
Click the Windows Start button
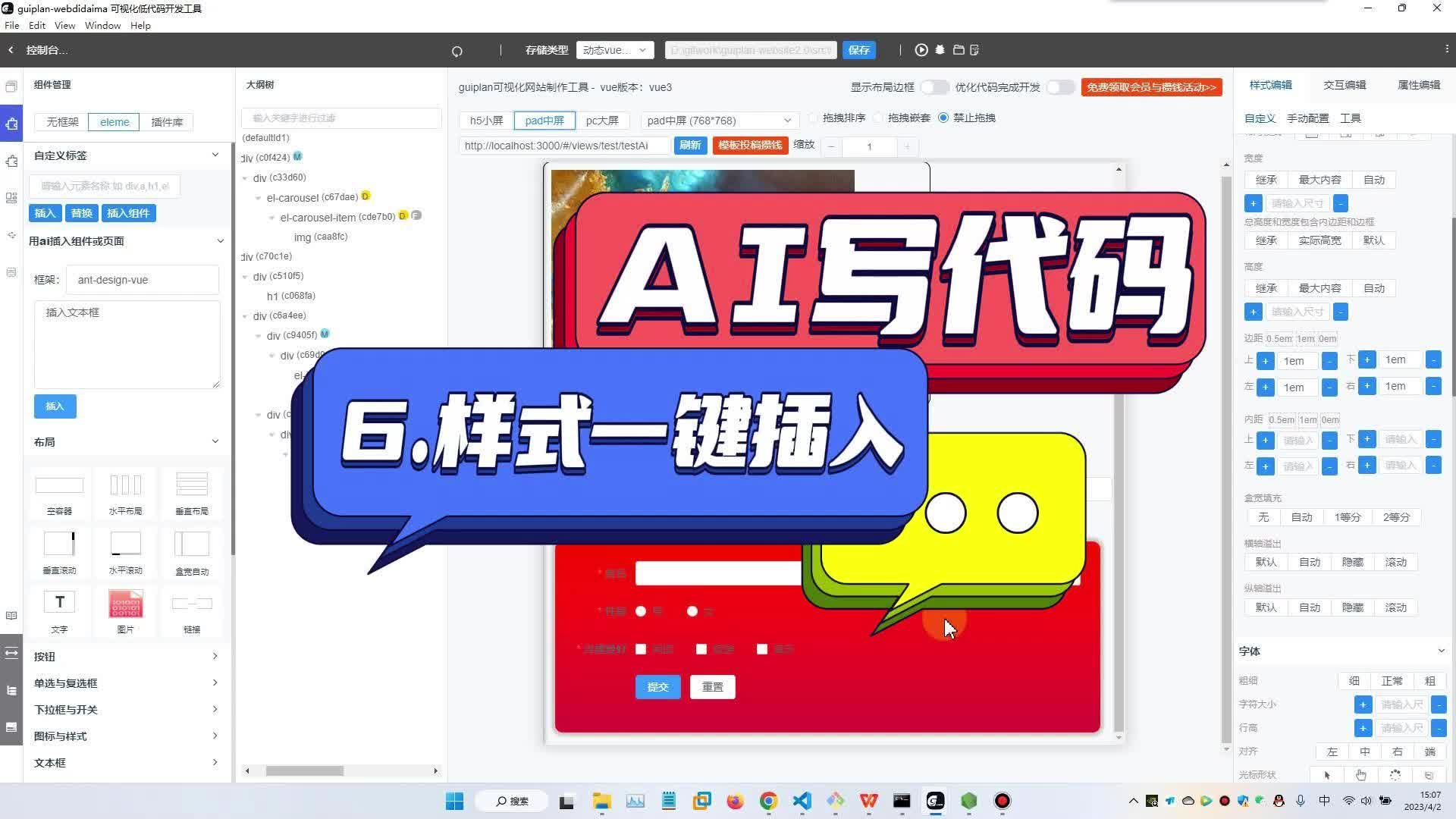tap(454, 801)
